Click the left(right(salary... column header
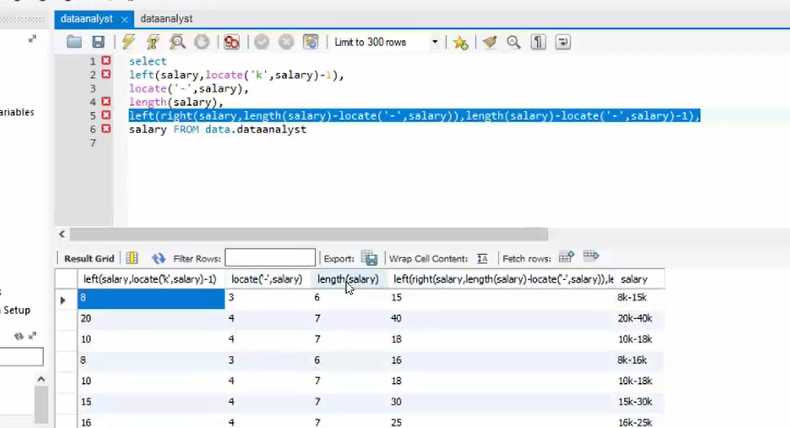The height and width of the screenshot is (428, 790). pyautogui.click(x=503, y=279)
